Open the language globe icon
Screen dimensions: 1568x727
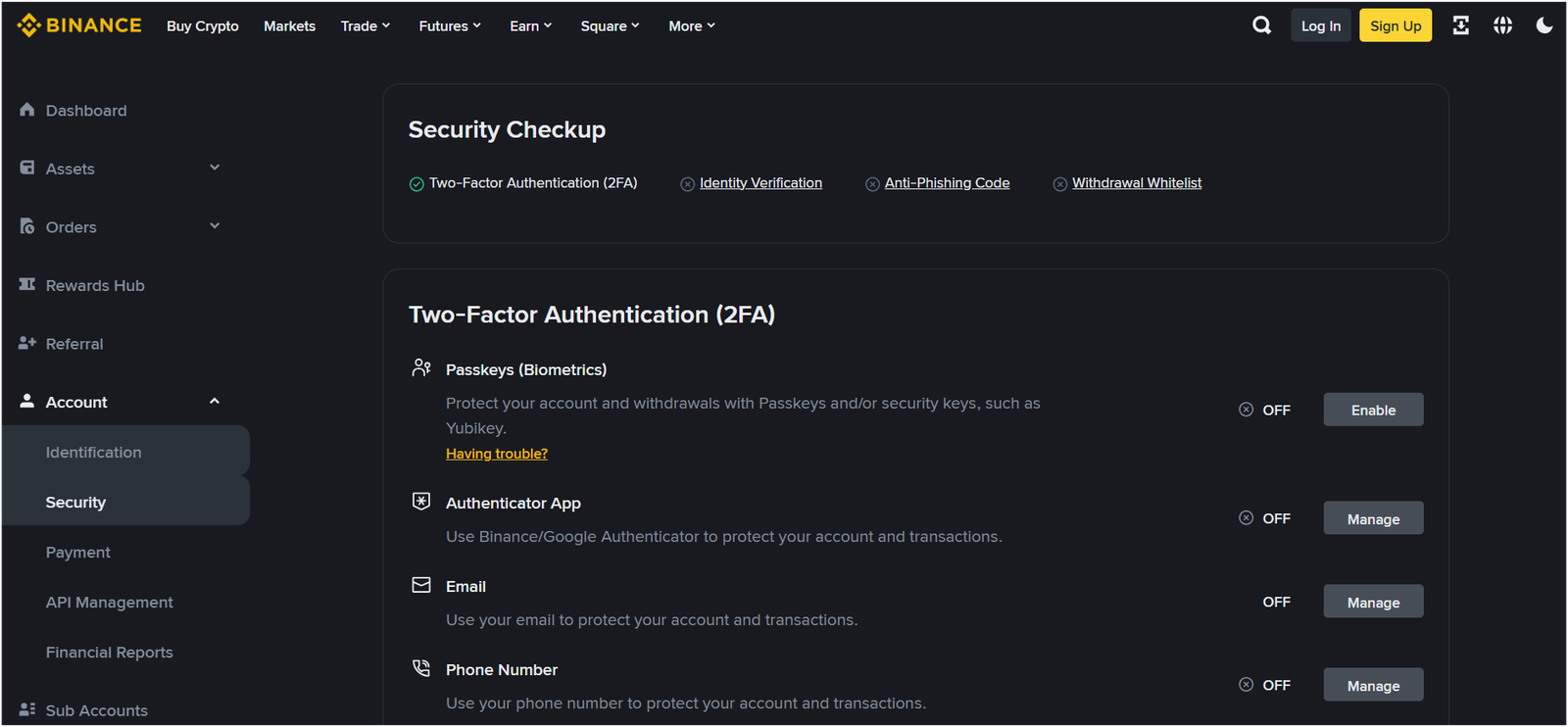click(x=1502, y=25)
